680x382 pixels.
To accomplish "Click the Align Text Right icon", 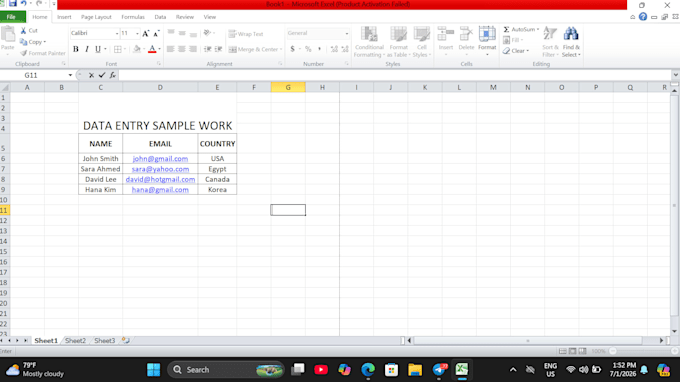I will point(193,49).
